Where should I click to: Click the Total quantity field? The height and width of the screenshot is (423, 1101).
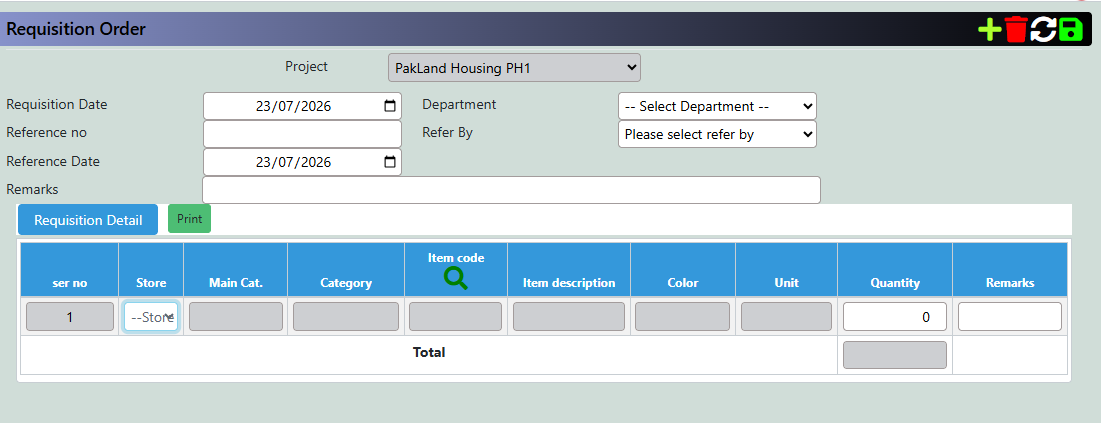[x=895, y=355]
